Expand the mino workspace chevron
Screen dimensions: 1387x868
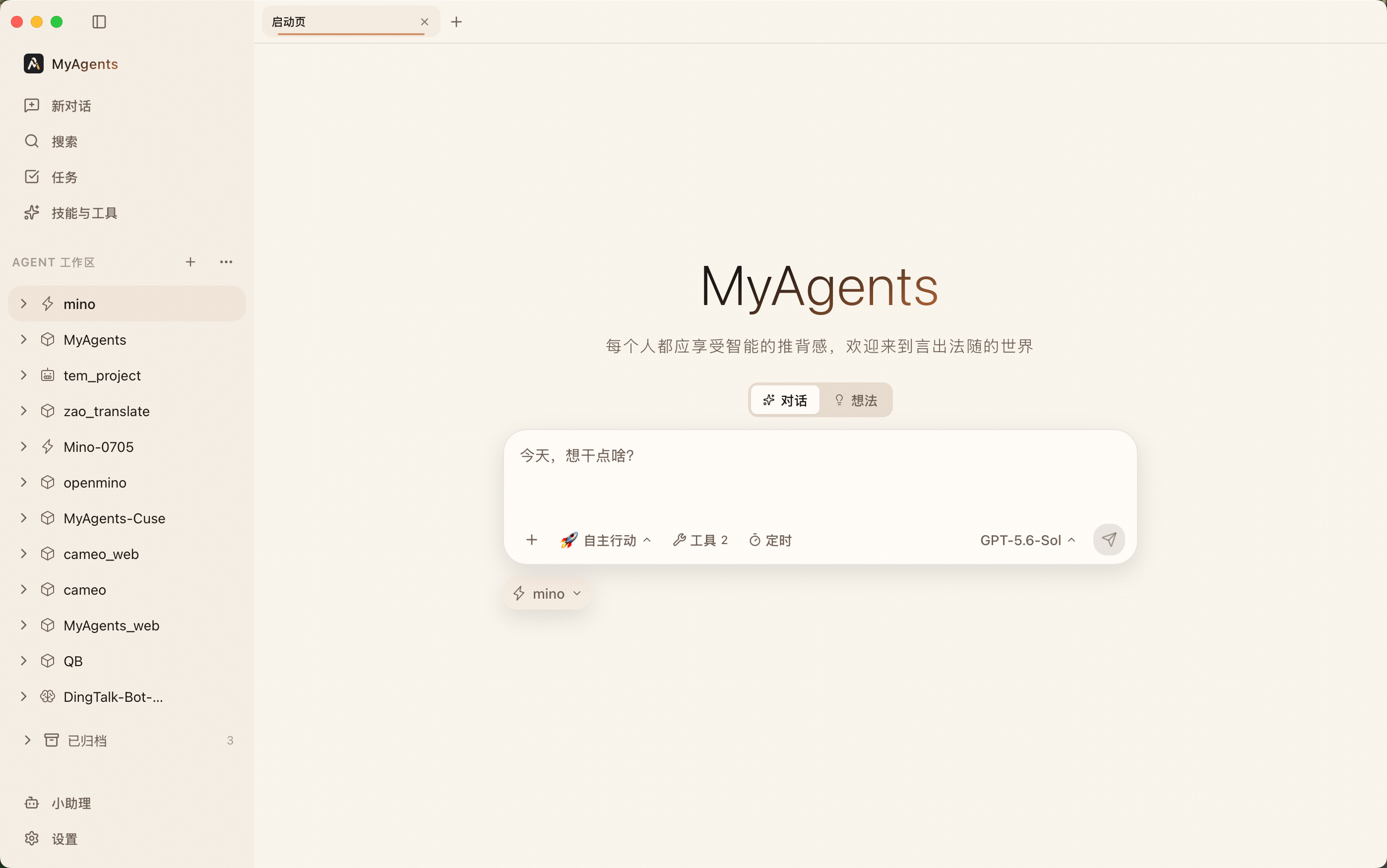click(x=23, y=304)
